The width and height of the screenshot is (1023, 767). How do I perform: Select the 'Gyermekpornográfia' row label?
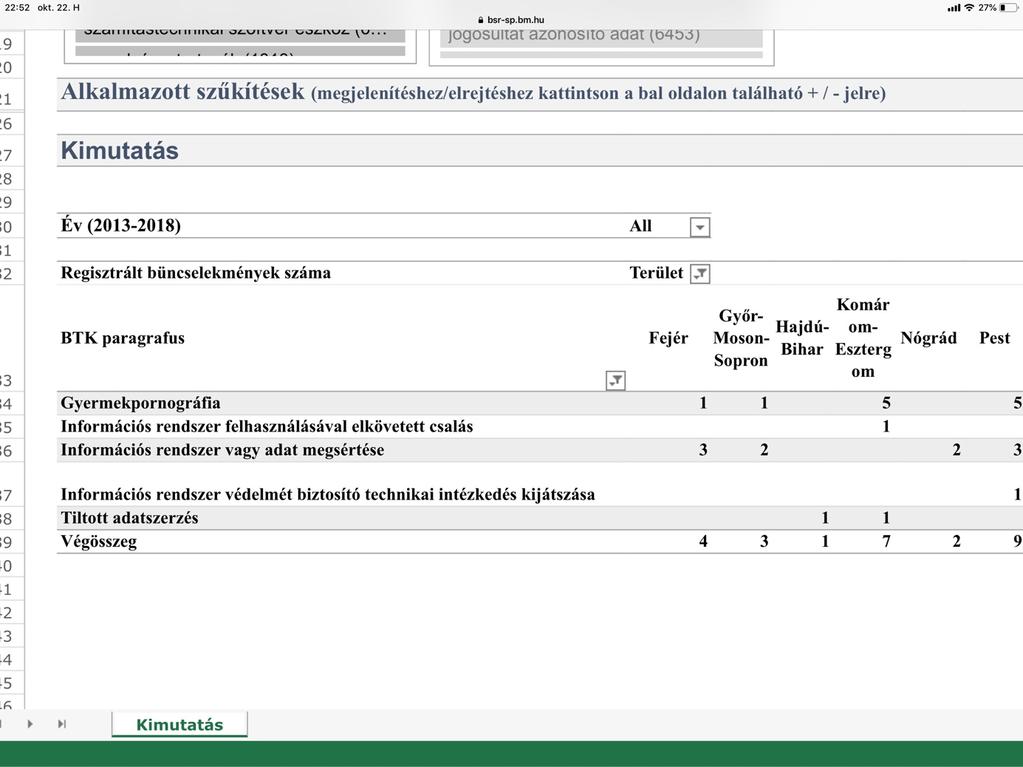click(x=140, y=403)
